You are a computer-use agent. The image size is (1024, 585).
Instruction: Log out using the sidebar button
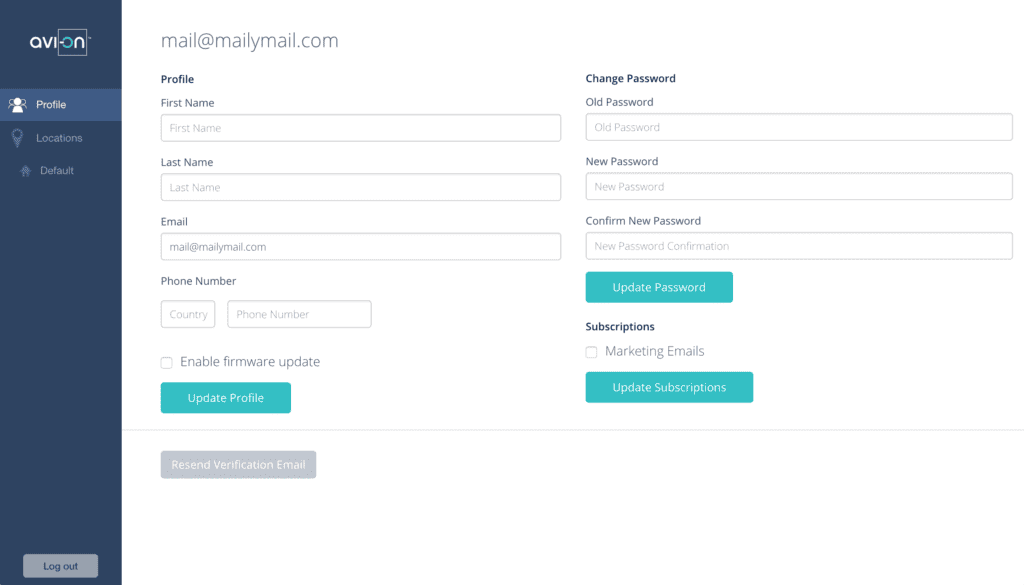60,566
